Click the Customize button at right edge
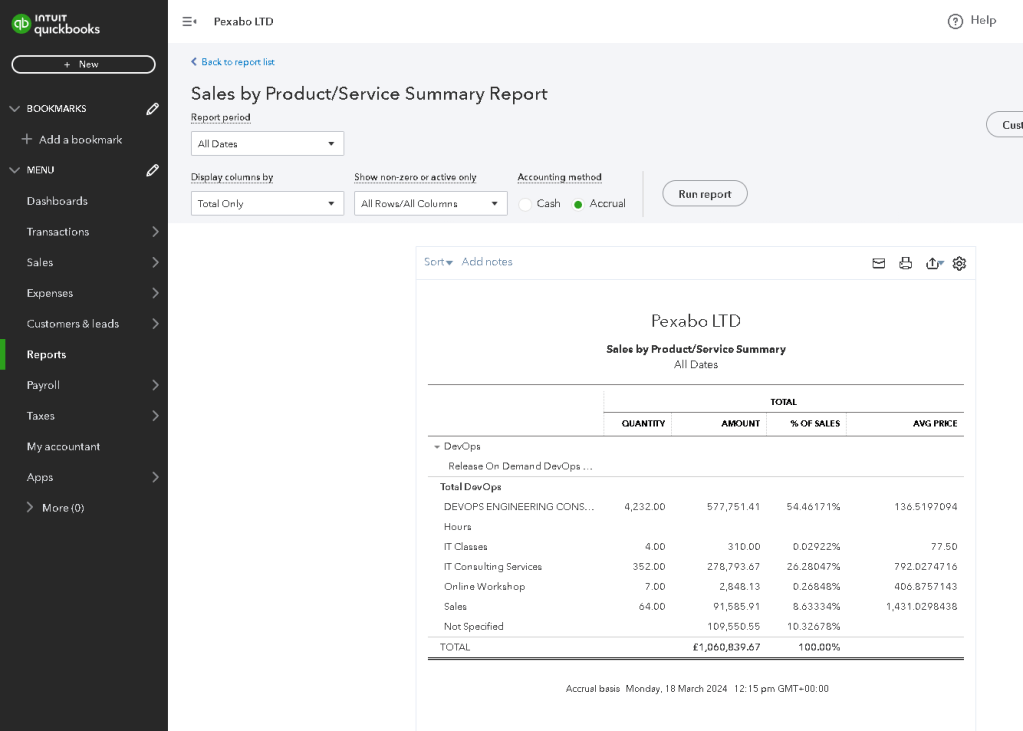This screenshot has width=1023, height=731. (1005, 125)
